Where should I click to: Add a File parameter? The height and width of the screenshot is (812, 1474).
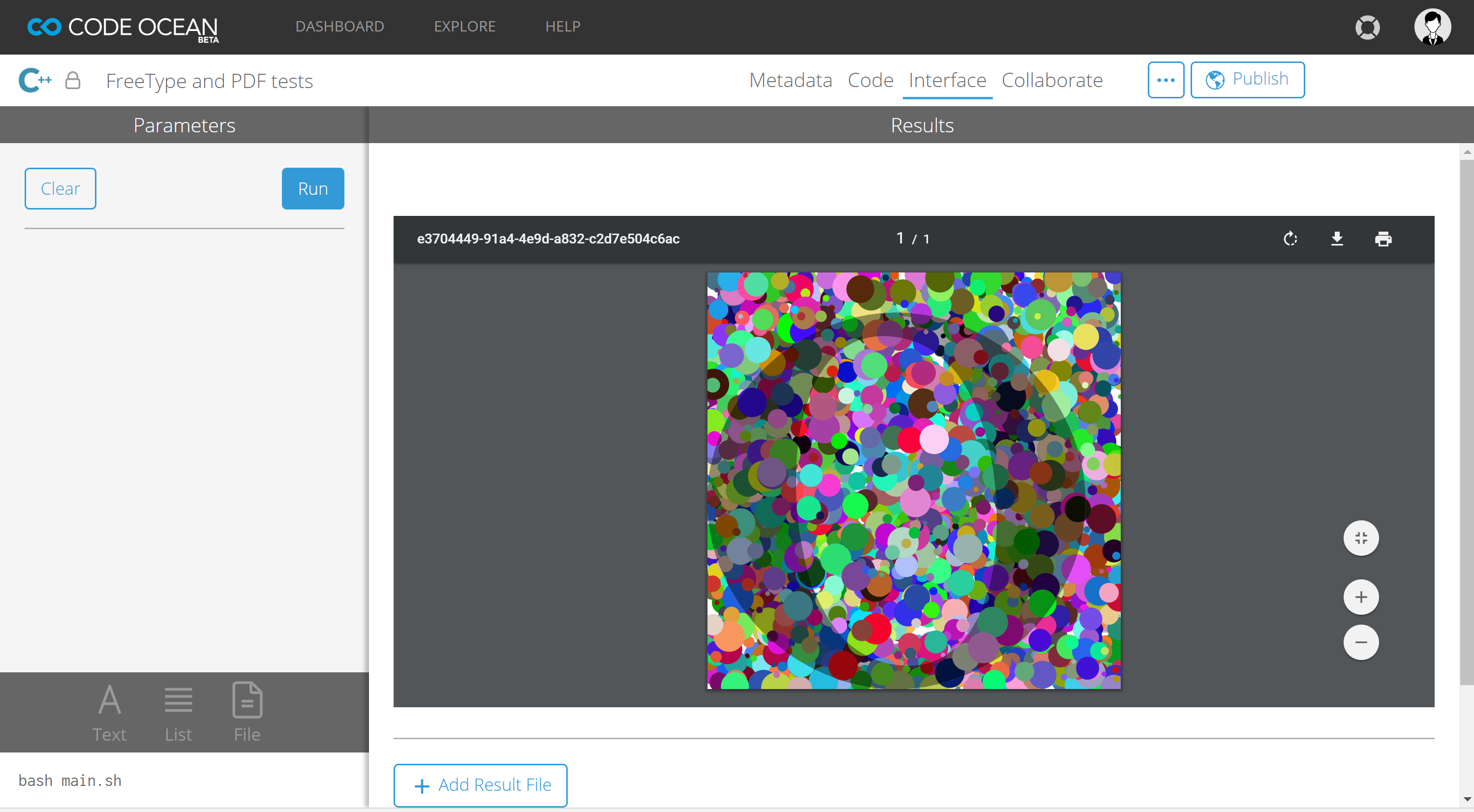coord(246,712)
